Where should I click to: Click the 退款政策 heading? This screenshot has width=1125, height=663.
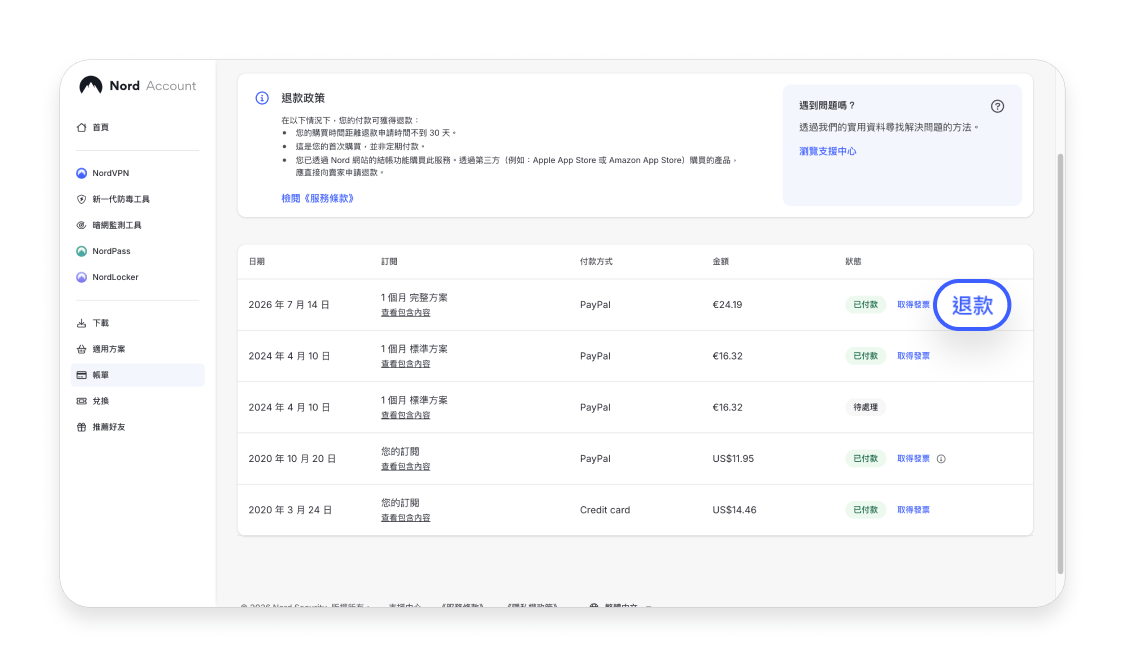(303, 98)
